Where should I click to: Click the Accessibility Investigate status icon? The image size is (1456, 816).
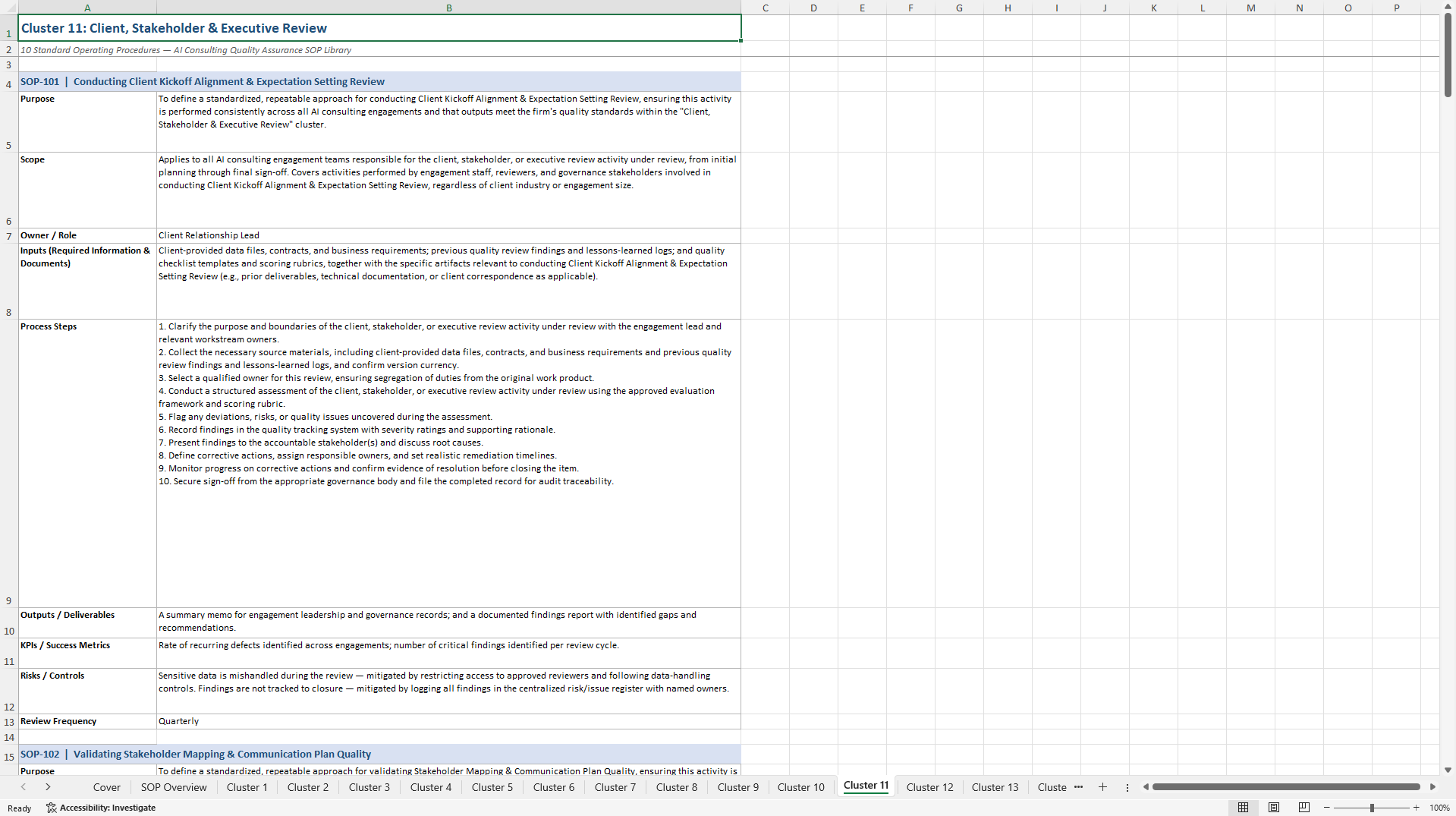click(x=52, y=808)
